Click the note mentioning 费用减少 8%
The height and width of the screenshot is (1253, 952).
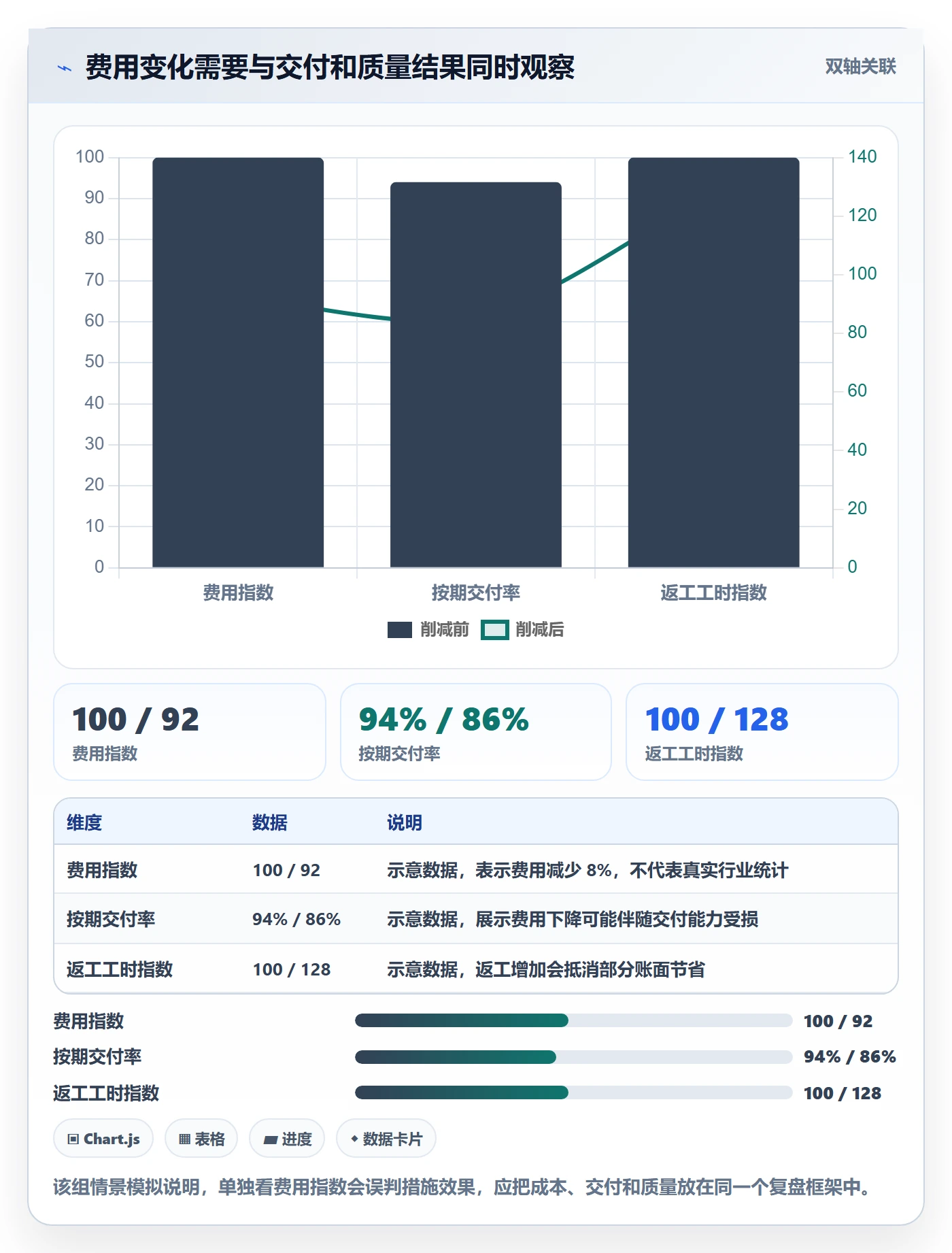point(588,870)
